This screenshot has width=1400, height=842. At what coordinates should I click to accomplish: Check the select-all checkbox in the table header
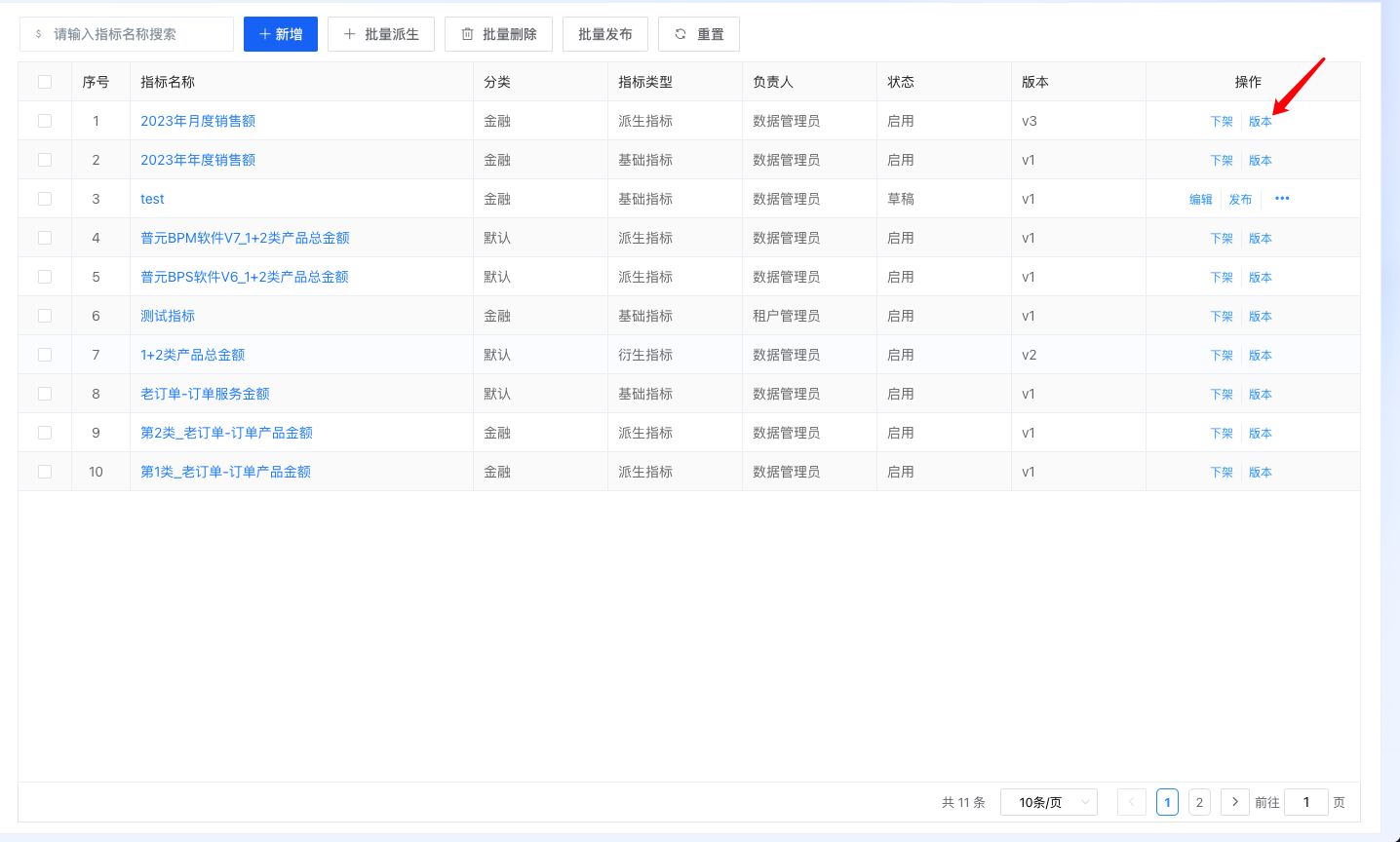(44, 82)
